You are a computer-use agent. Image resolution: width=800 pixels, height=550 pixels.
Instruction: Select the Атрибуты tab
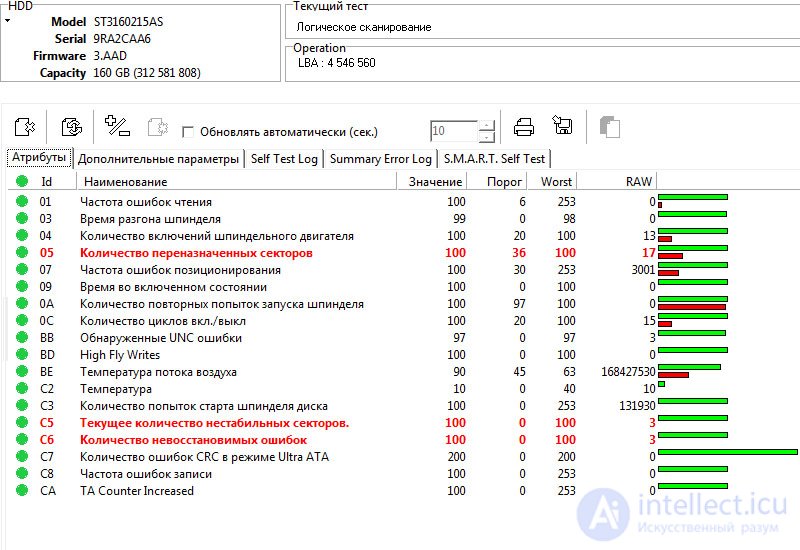[x=39, y=157]
